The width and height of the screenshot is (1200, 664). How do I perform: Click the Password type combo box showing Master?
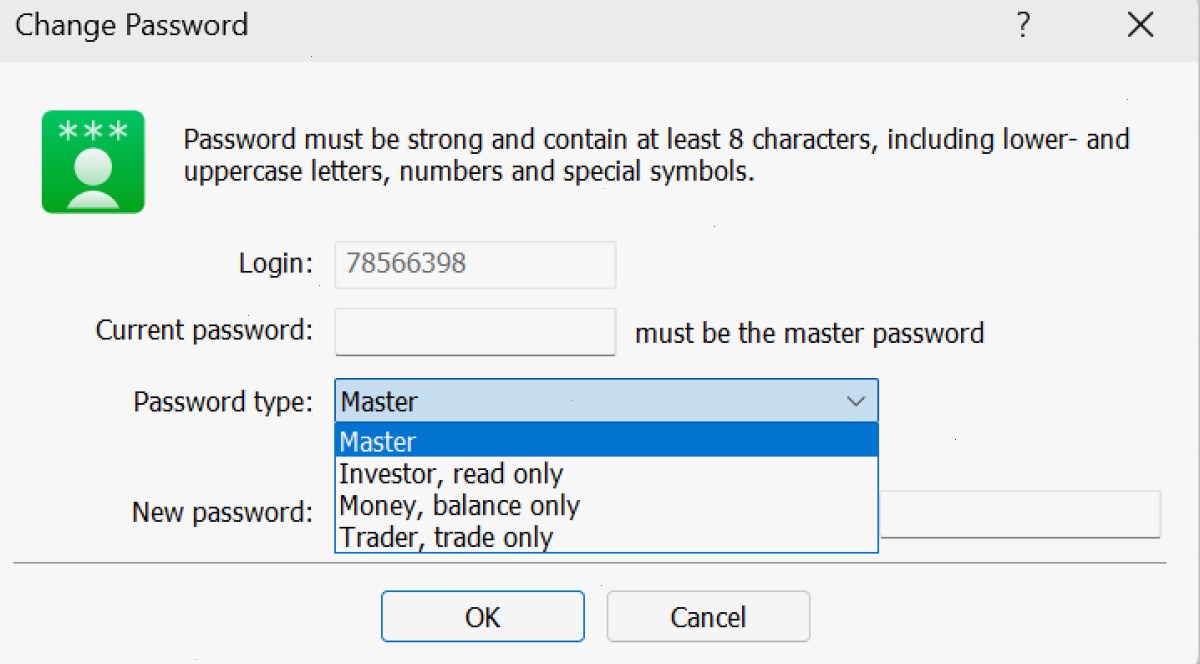607,401
